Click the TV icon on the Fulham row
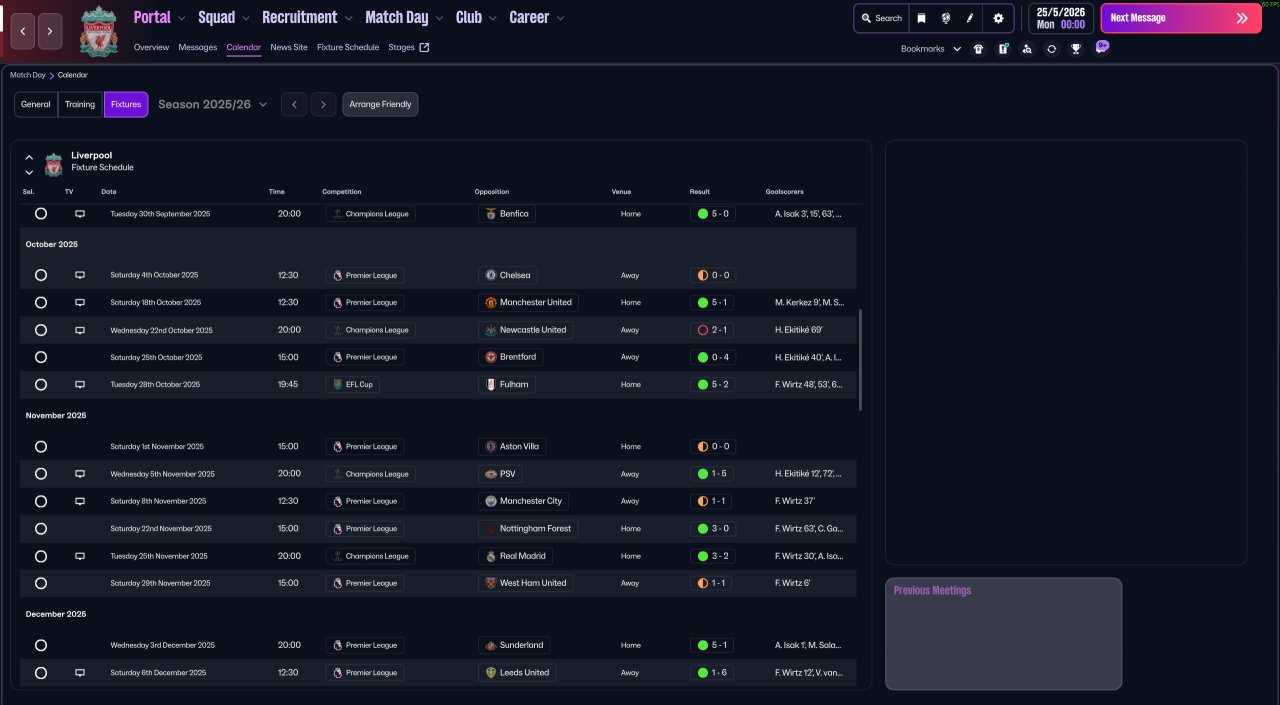The image size is (1280, 705). 80,384
